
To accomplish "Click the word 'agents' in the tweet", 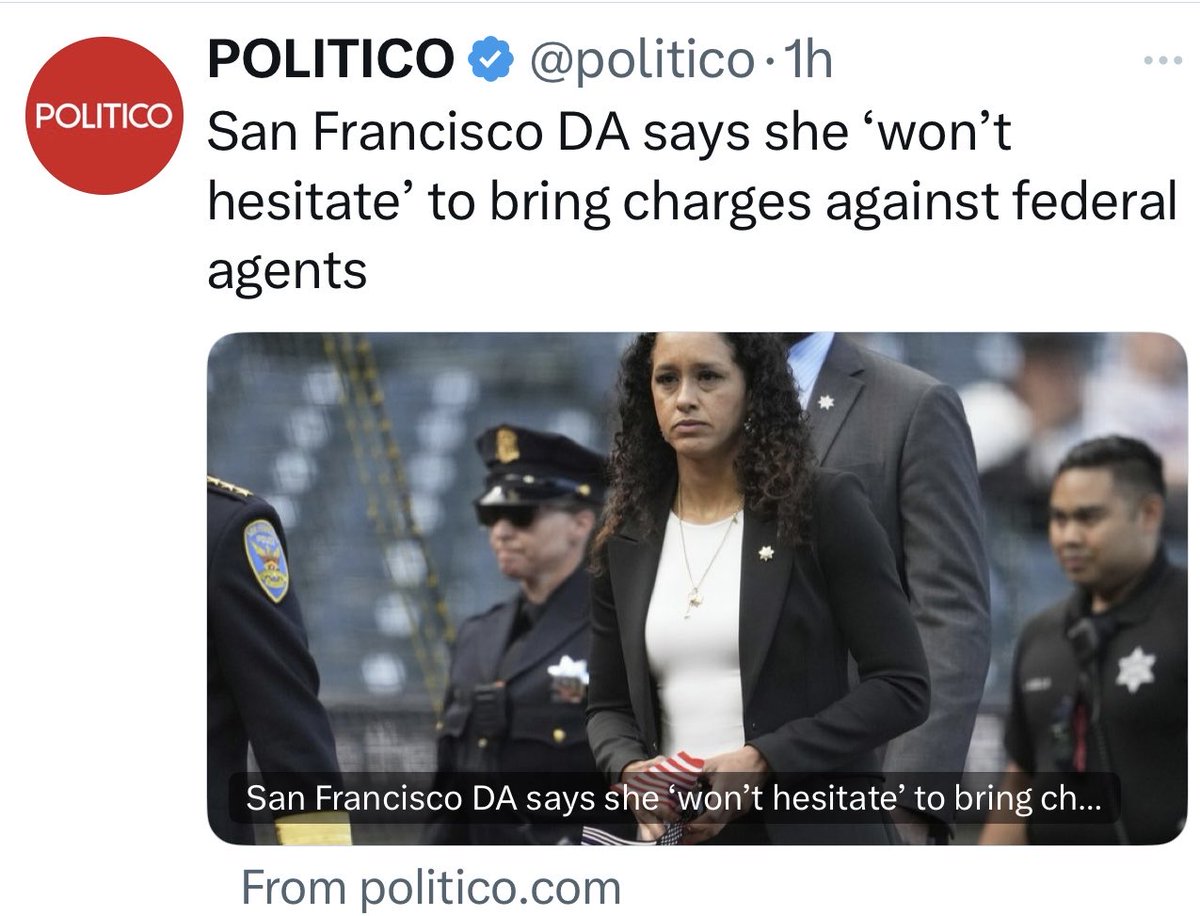I will [x=287, y=270].
